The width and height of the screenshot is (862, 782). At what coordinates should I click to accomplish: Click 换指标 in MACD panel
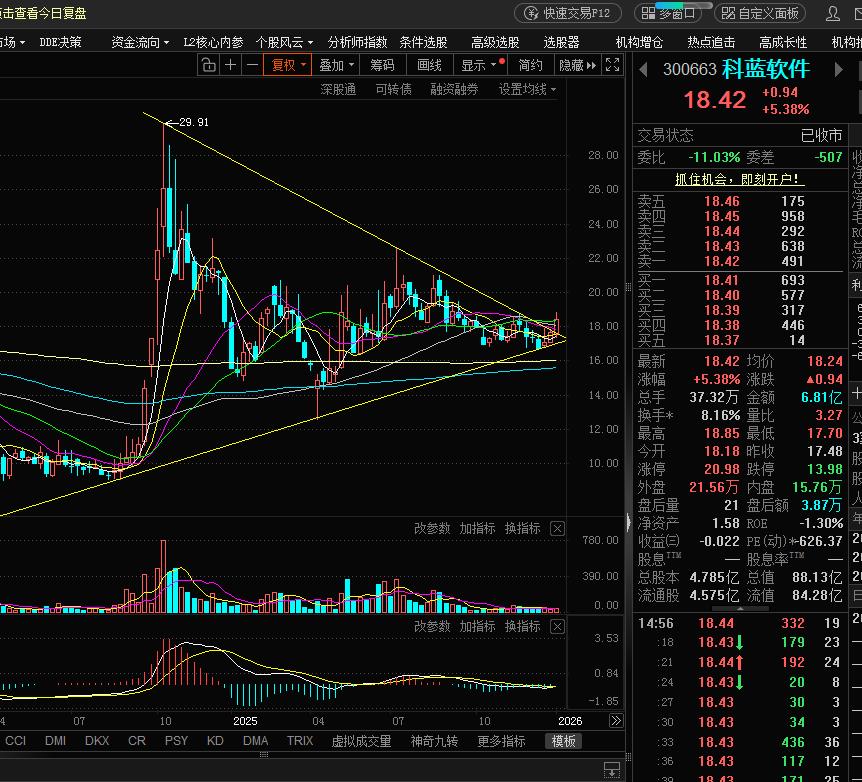pos(522,626)
